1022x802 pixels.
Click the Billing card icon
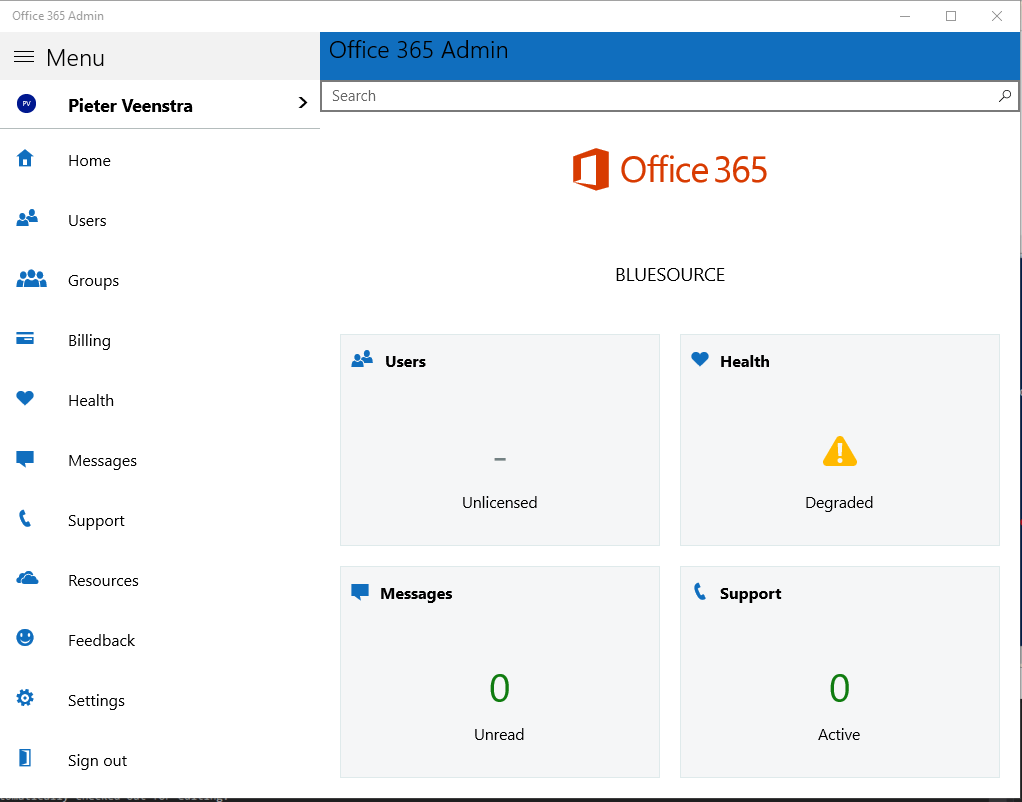[x=25, y=338]
